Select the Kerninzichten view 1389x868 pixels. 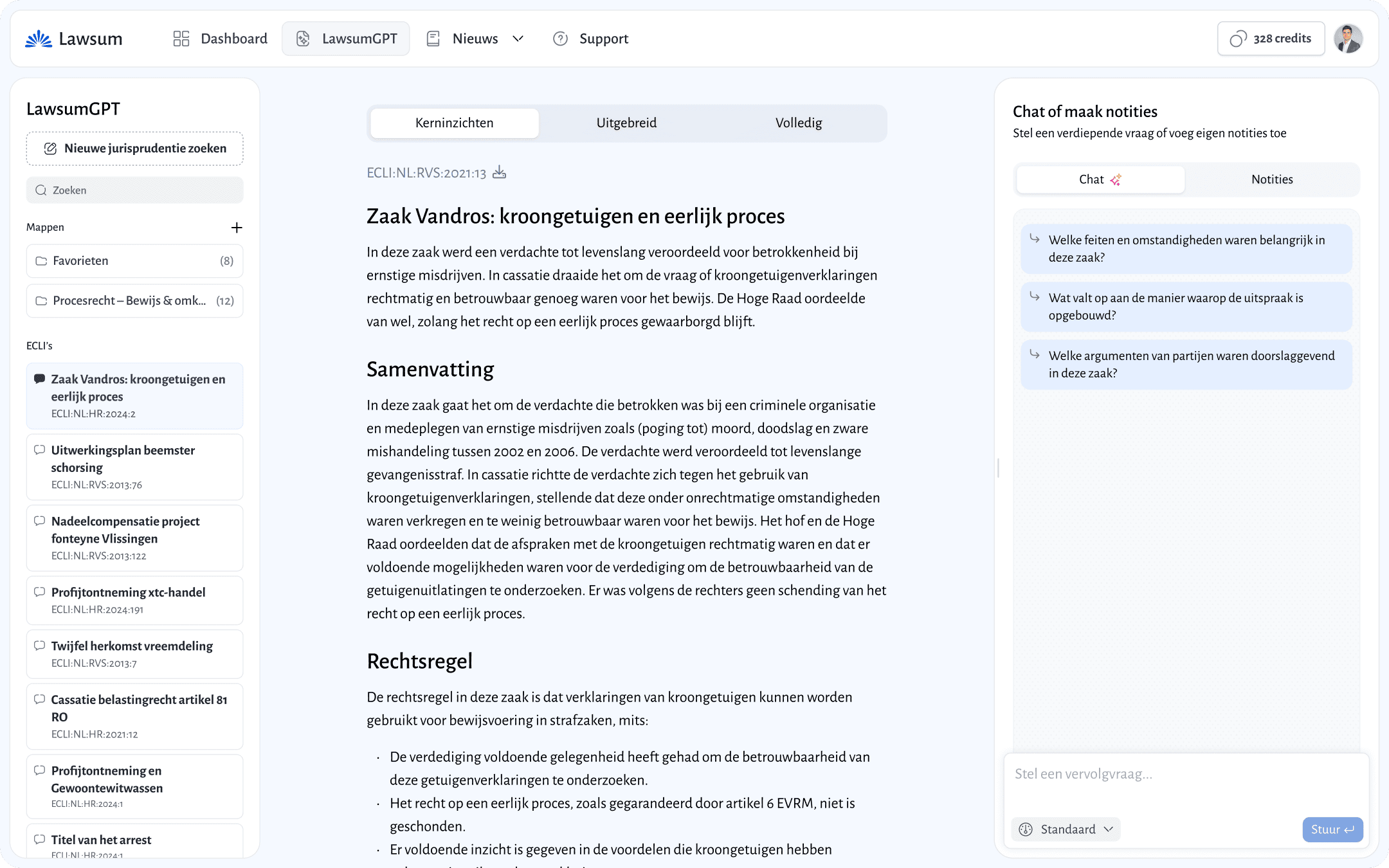coord(455,123)
